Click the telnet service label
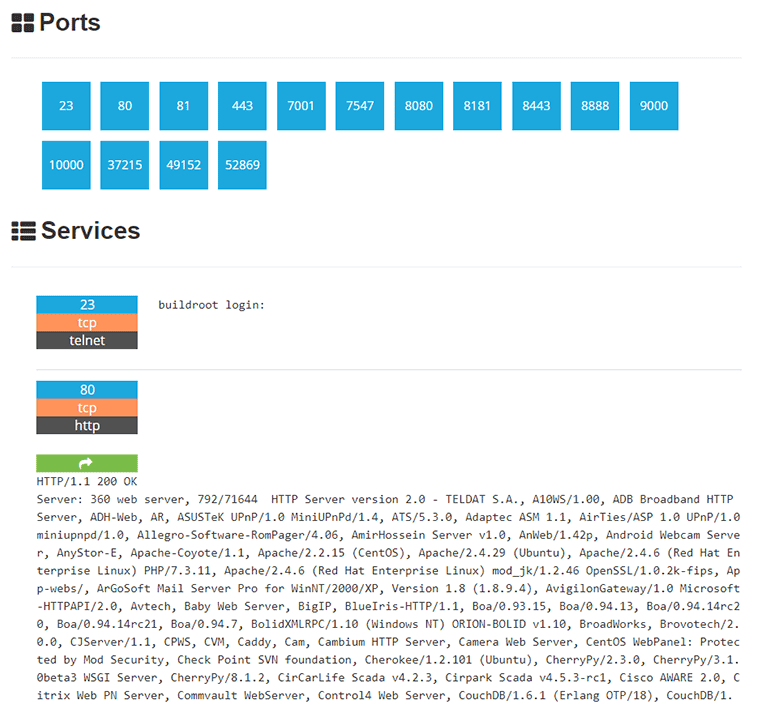Screen dimensions: 757x713 click(x=87, y=340)
